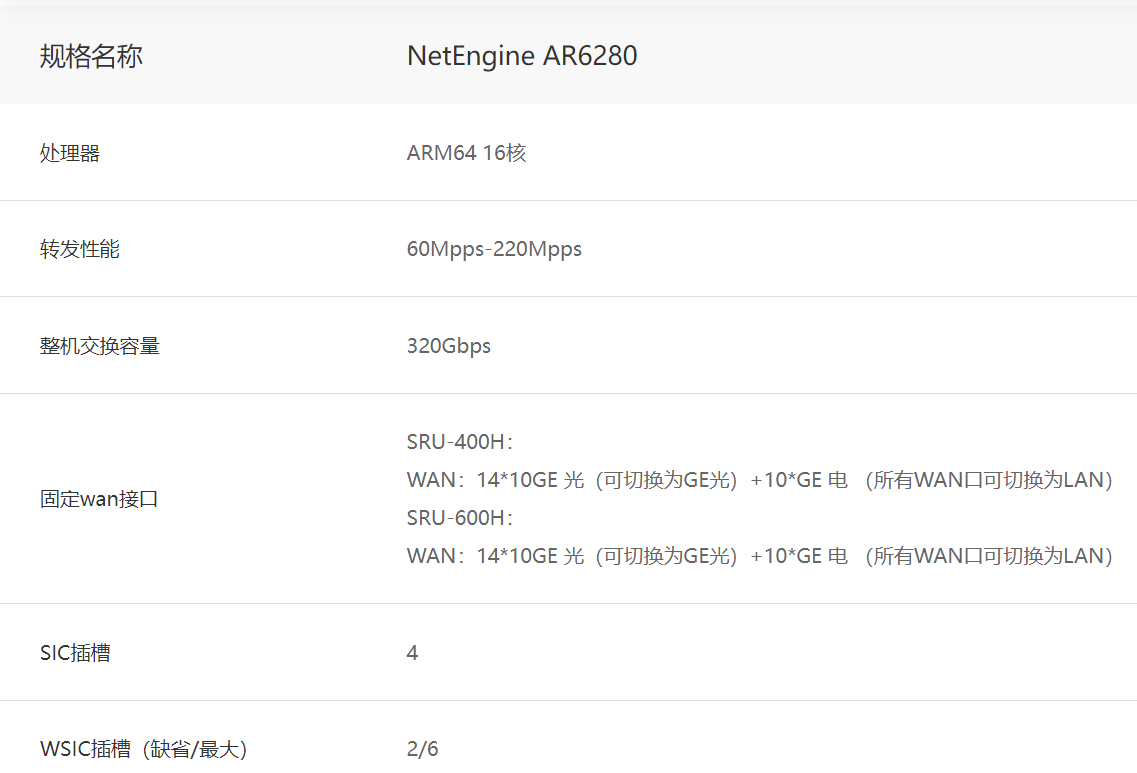The image size is (1137, 773).
Task: Select the value 60Mpps-220Mpps
Action: (x=494, y=249)
